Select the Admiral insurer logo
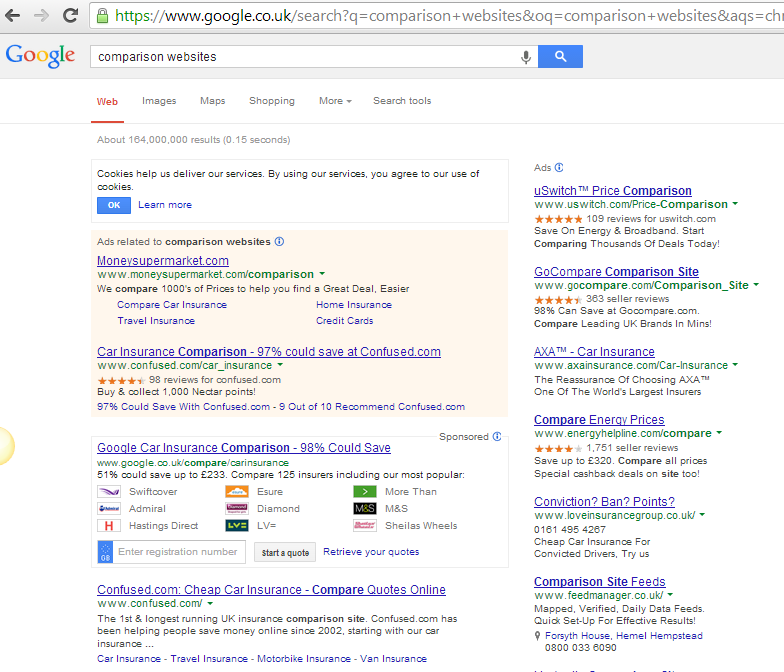Image resolution: width=784 pixels, height=672 pixels. click(x=109, y=508)
